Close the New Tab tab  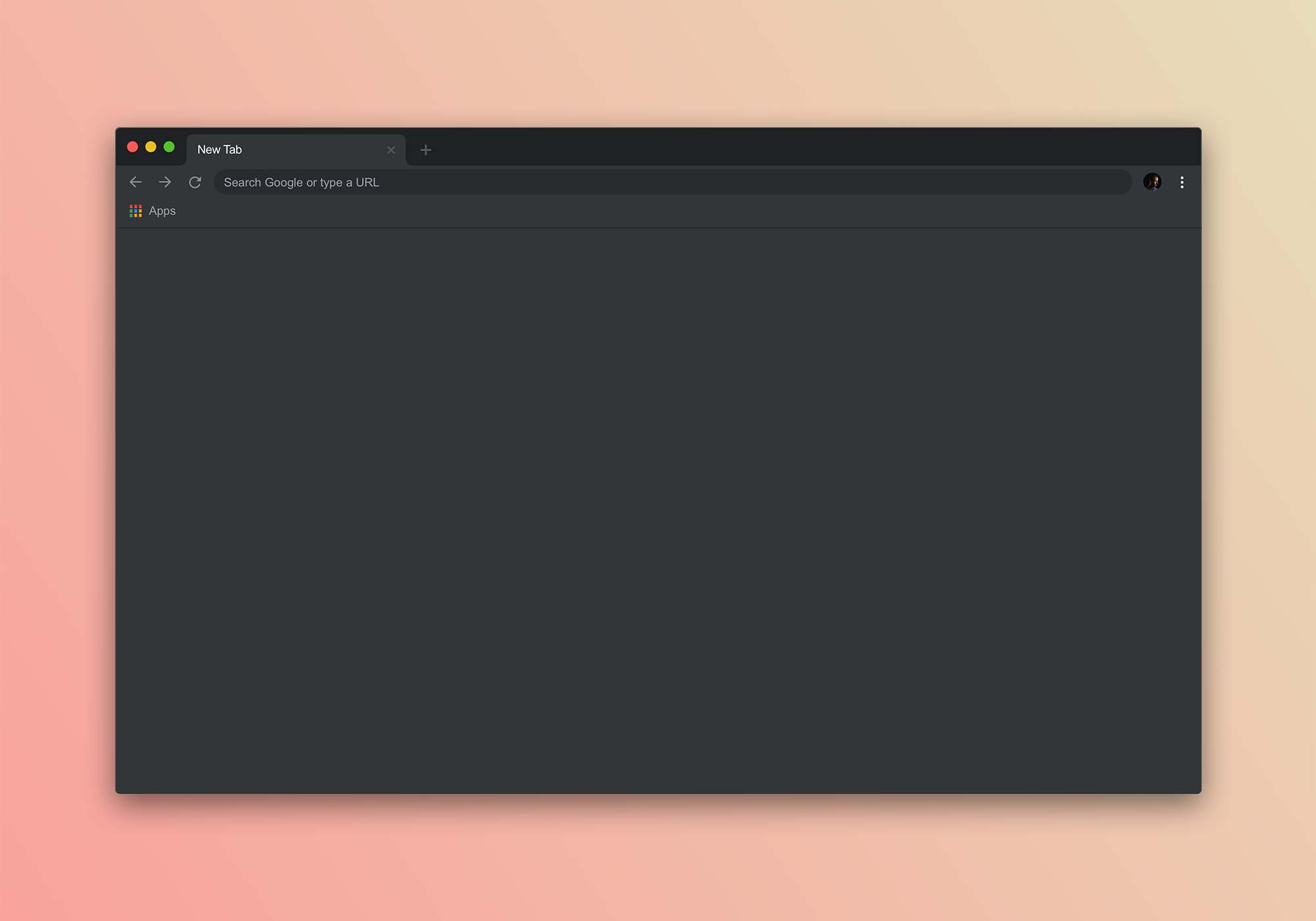point(391,150)
